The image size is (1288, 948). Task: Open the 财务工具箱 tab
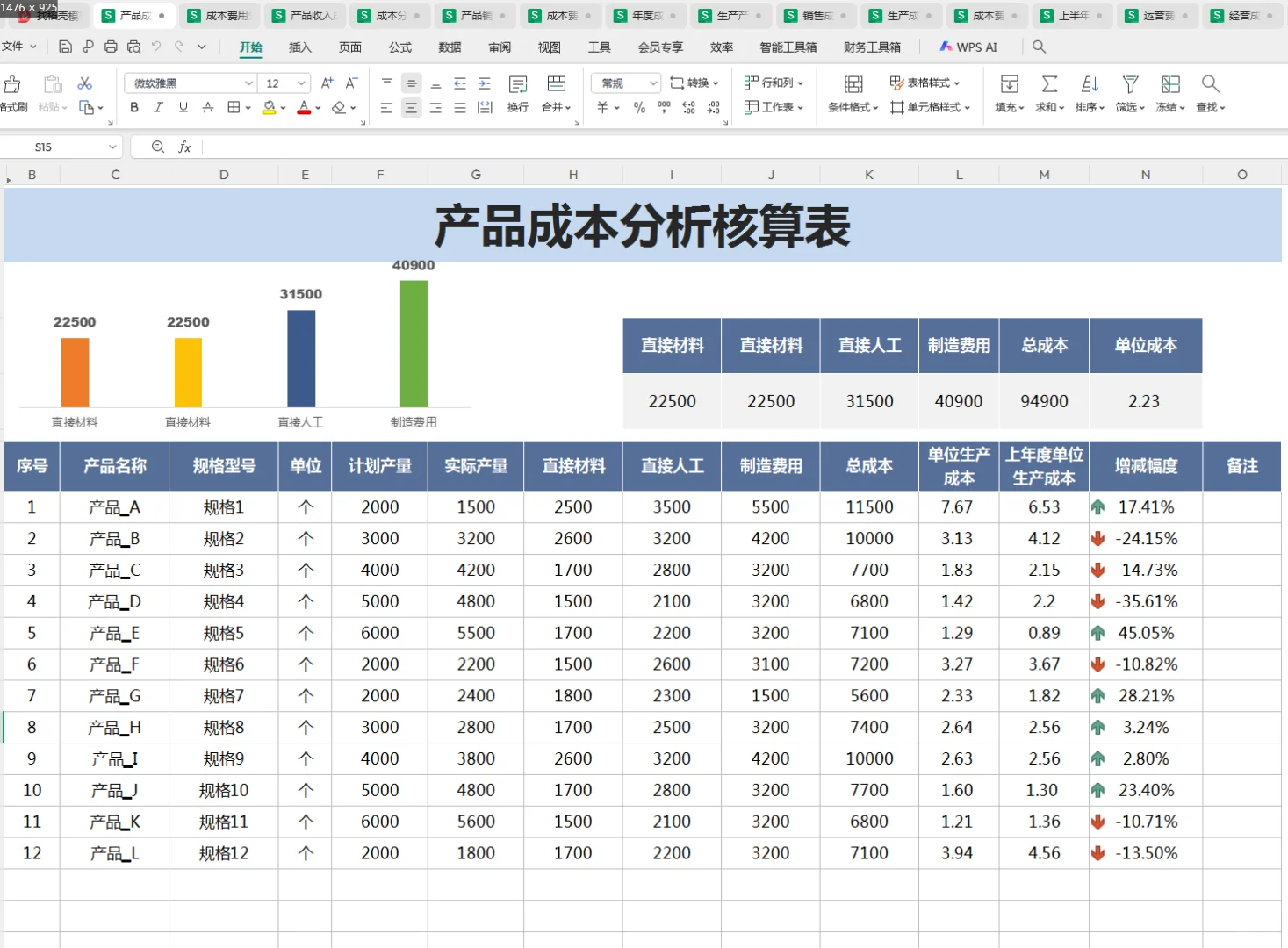click(872, 47)
